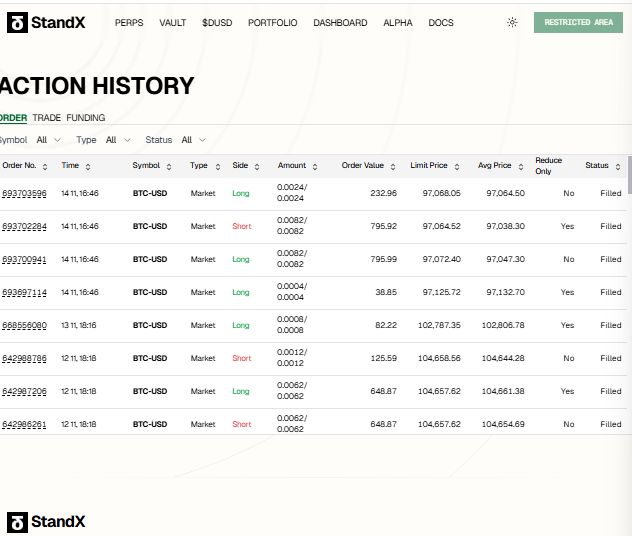Viewport: 632px width, 536px height.
Task: Open the Symbol filter dropdown
Action: click(48, 140)
